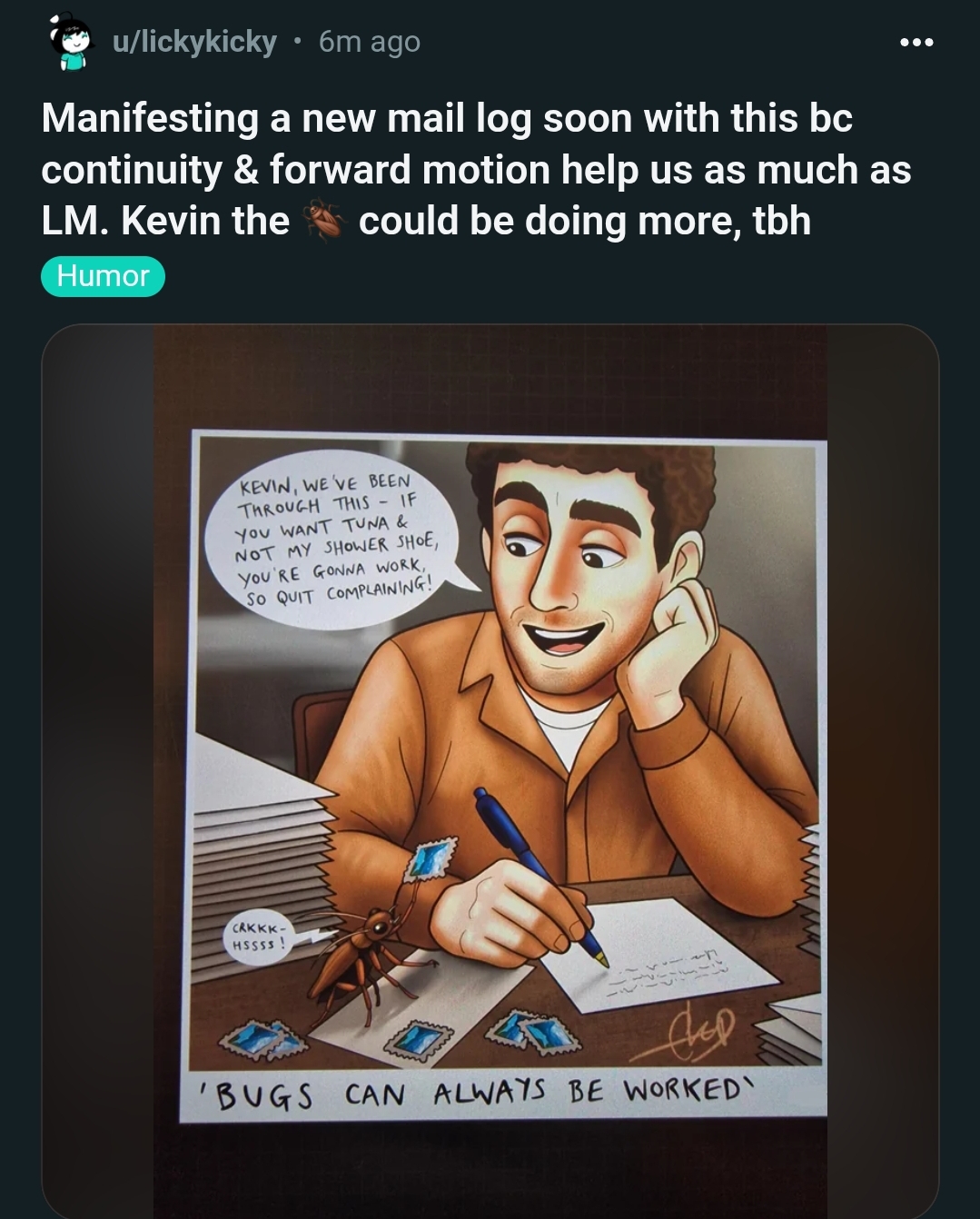The image size is (980, 1219).
Task: Open the poster's avatar icon
Action: coord(72,42)
